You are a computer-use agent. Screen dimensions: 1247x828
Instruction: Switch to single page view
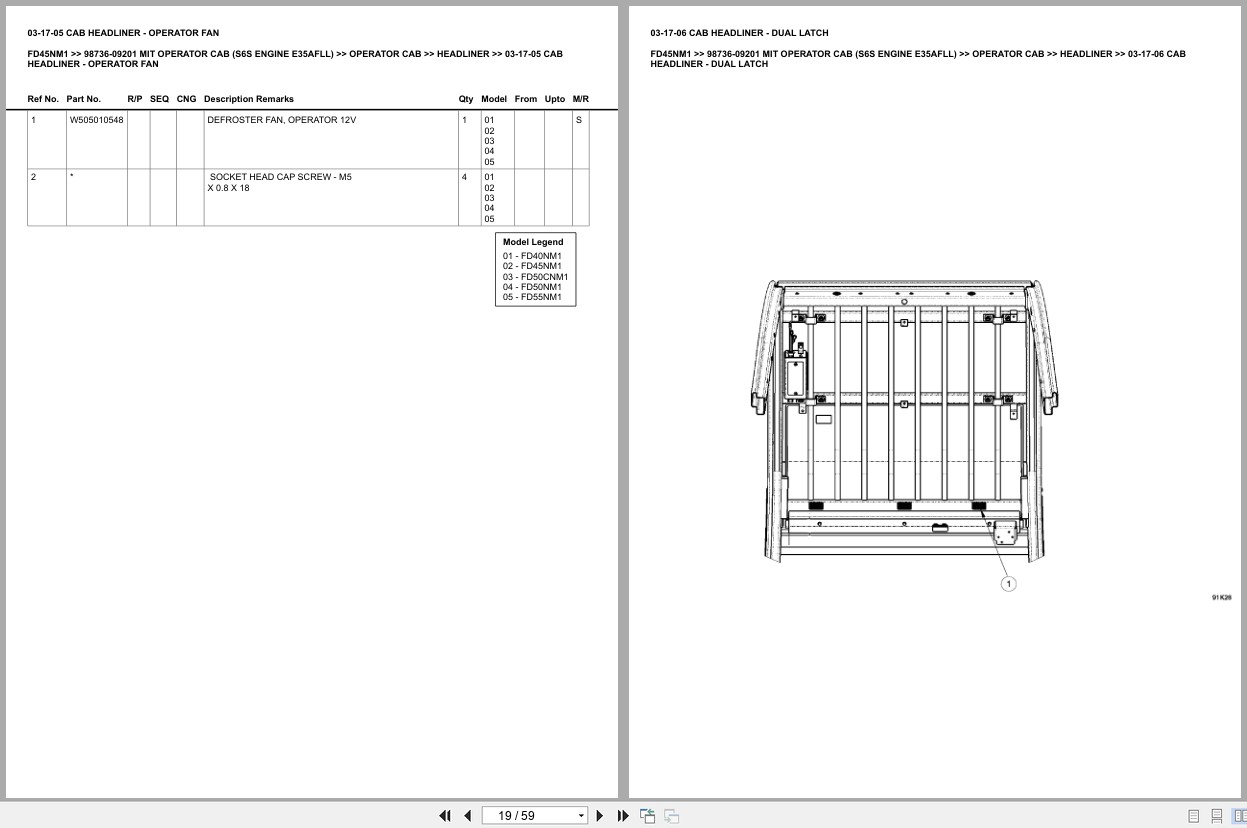[1193, 816]
